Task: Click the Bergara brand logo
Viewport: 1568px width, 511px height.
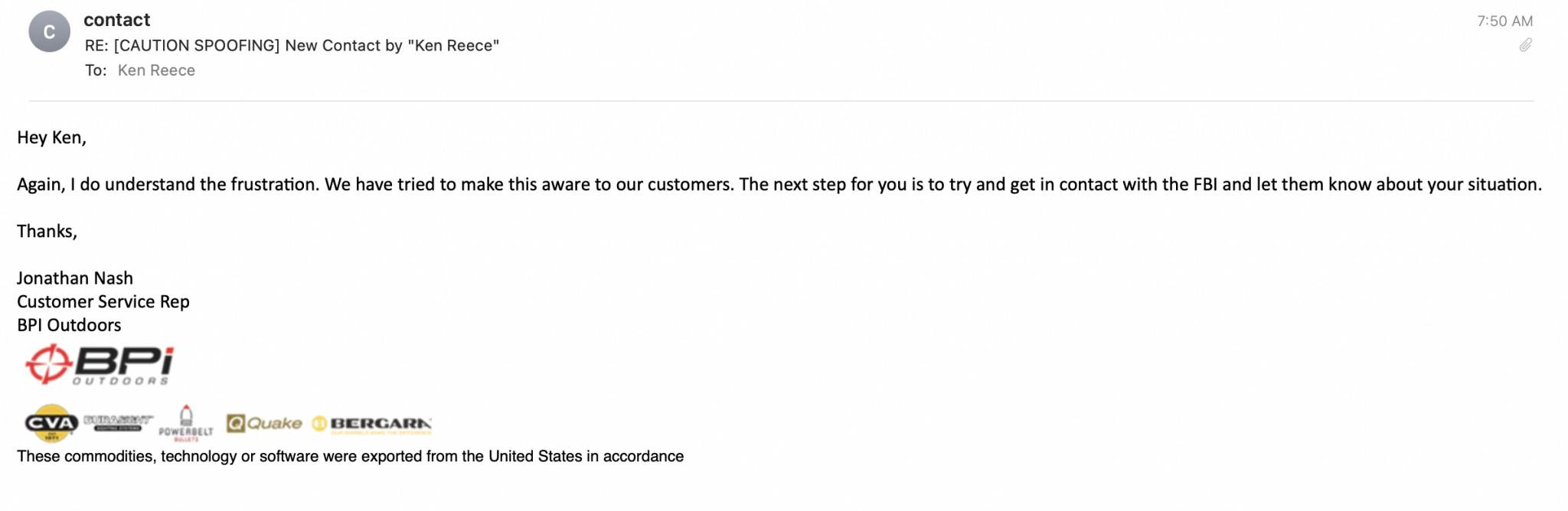Action: tap(373, 424)
